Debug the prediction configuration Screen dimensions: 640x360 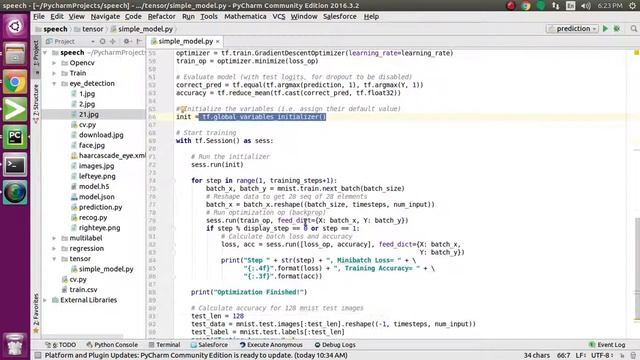click(617, 29)
